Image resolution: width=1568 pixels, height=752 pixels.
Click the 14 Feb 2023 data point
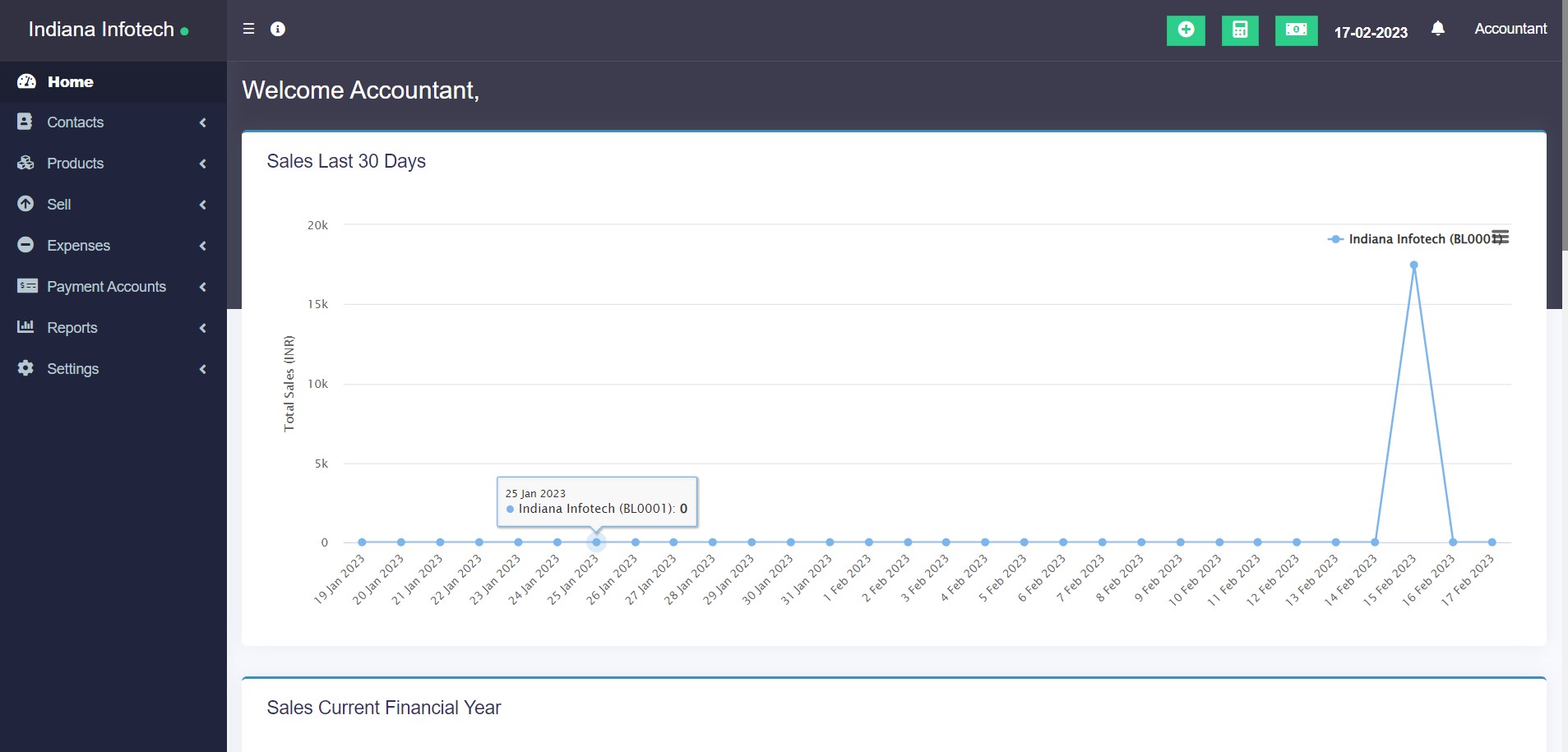1375,542
